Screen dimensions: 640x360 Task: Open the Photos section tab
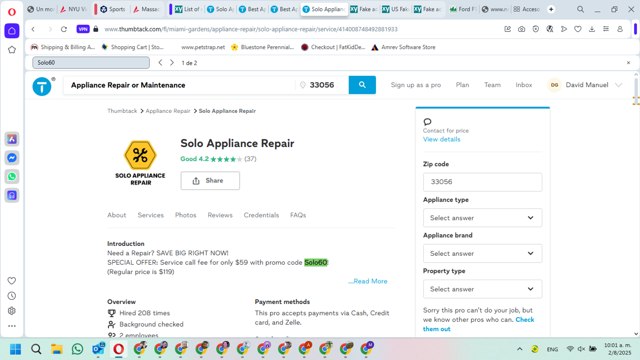tap(186, 215)
